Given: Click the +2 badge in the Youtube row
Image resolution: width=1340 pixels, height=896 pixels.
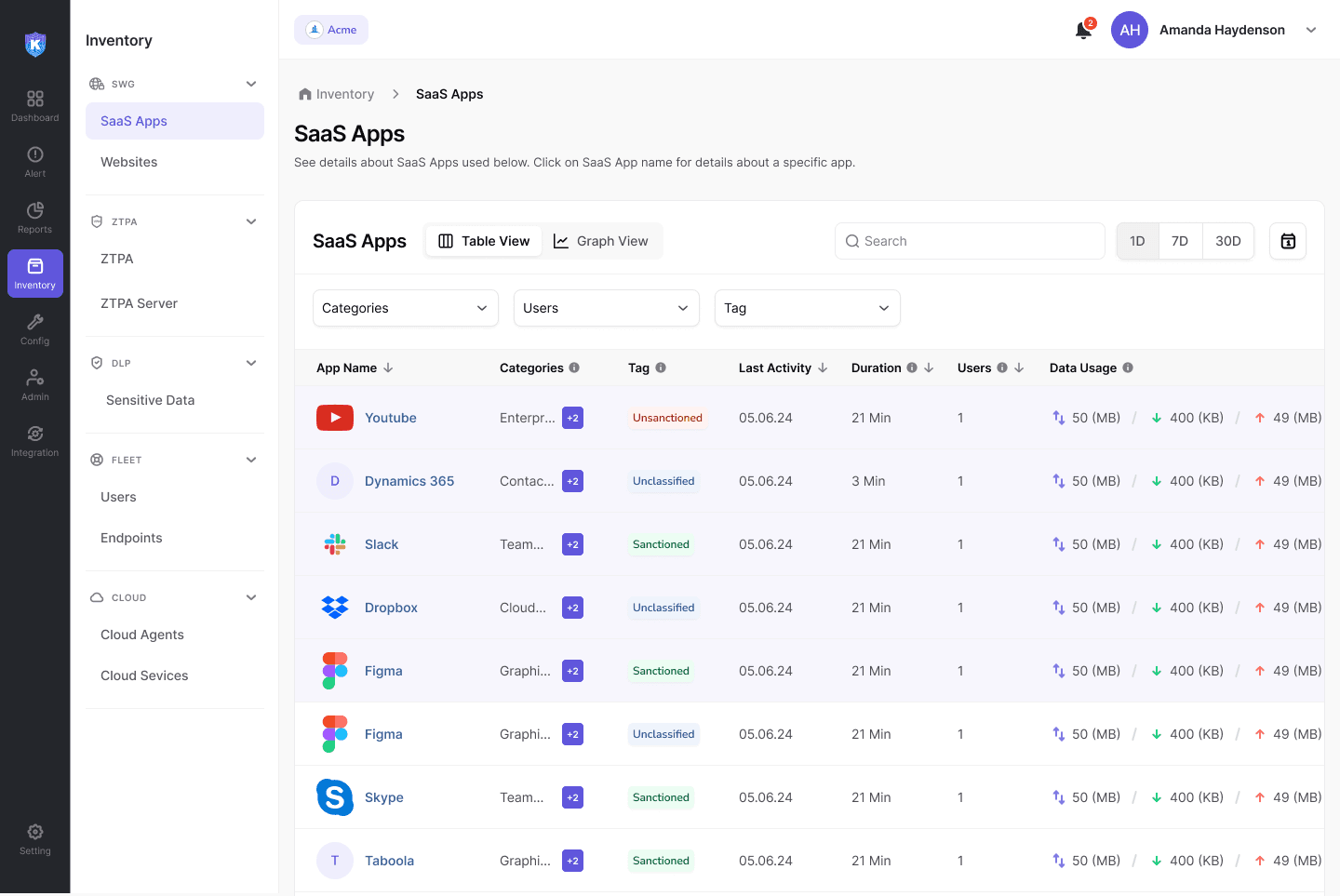Looking at the screenshot, I should 572,418.
